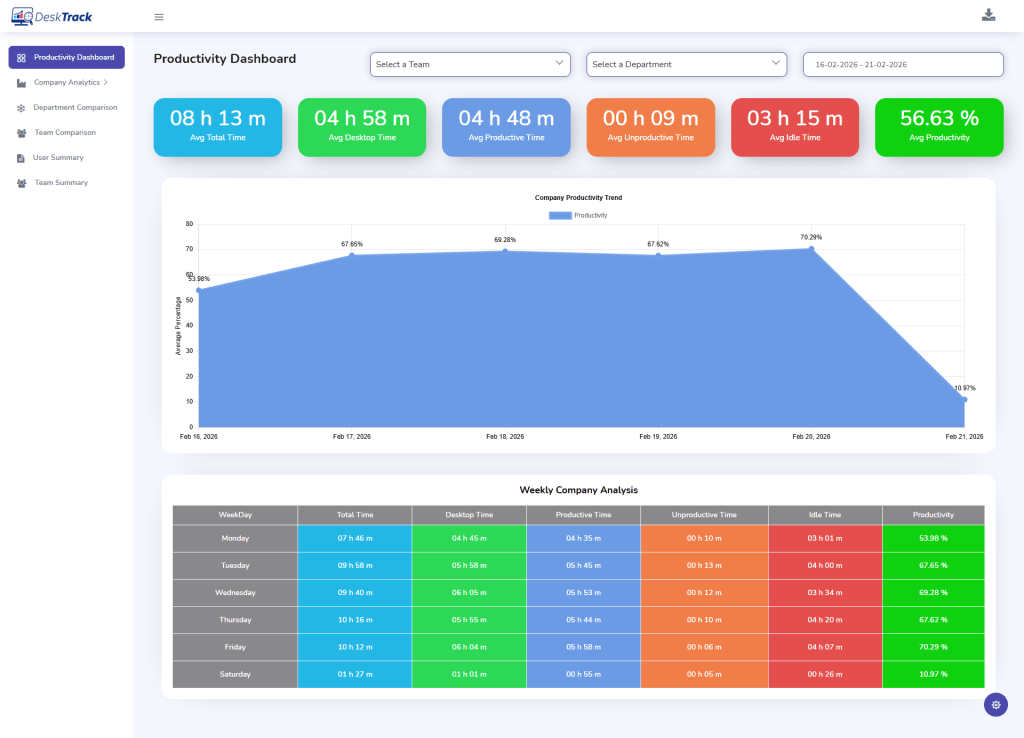Open User Summary via its document icon
The width and height of the screenshot is (1024, 738).
click(22, 157)
